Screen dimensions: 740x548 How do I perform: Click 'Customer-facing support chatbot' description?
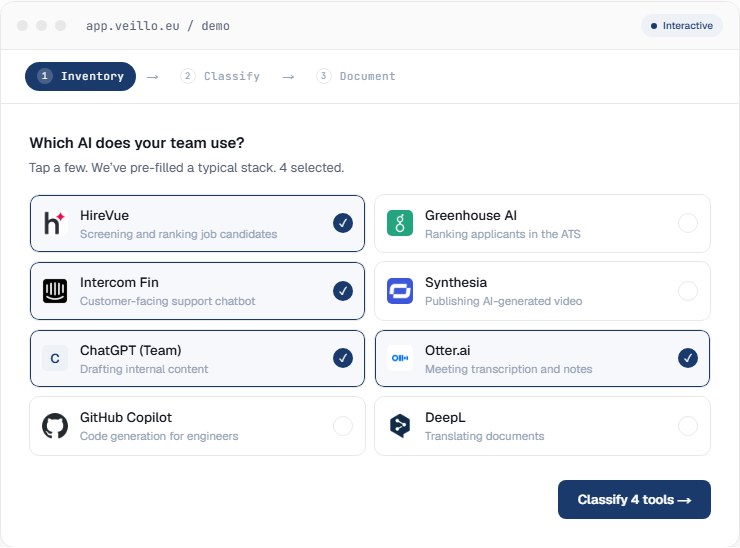pos(168,301)
